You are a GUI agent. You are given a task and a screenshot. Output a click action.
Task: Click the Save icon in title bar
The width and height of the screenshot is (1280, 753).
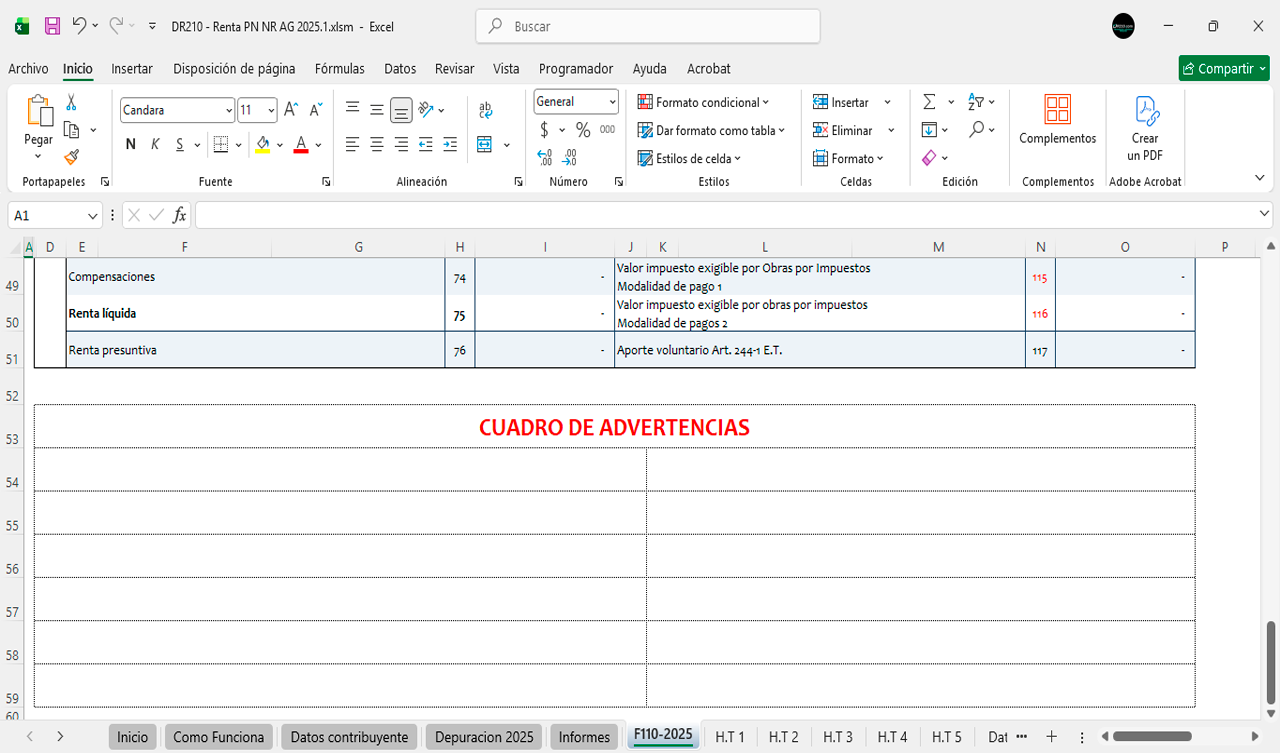(52, 27)
